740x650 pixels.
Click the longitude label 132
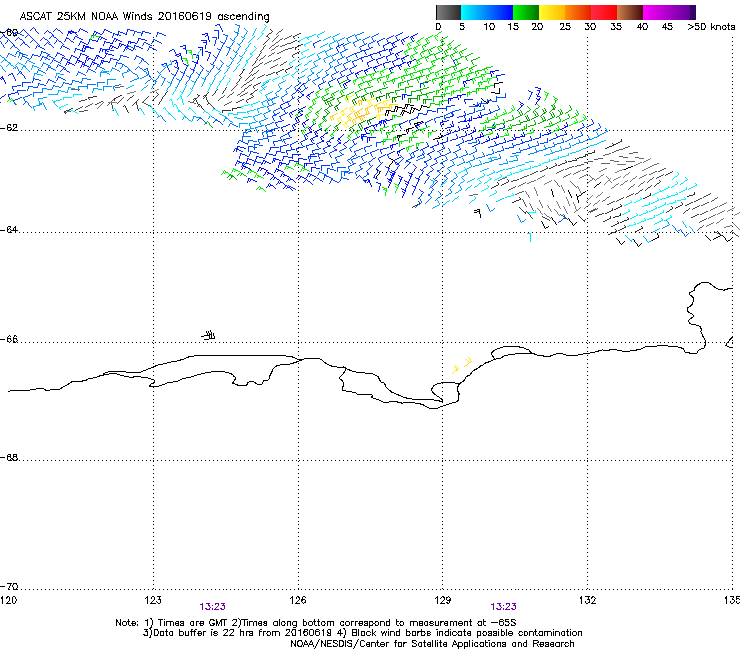pos(587,600)
